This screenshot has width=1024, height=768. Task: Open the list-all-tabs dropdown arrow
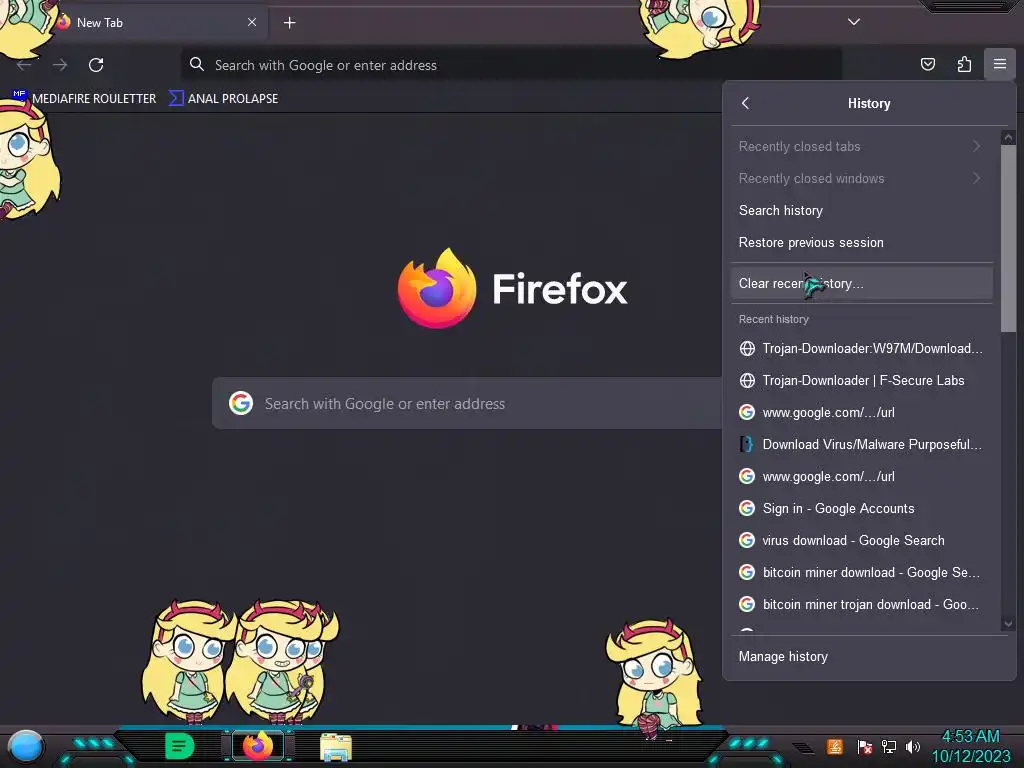[854, 22]
